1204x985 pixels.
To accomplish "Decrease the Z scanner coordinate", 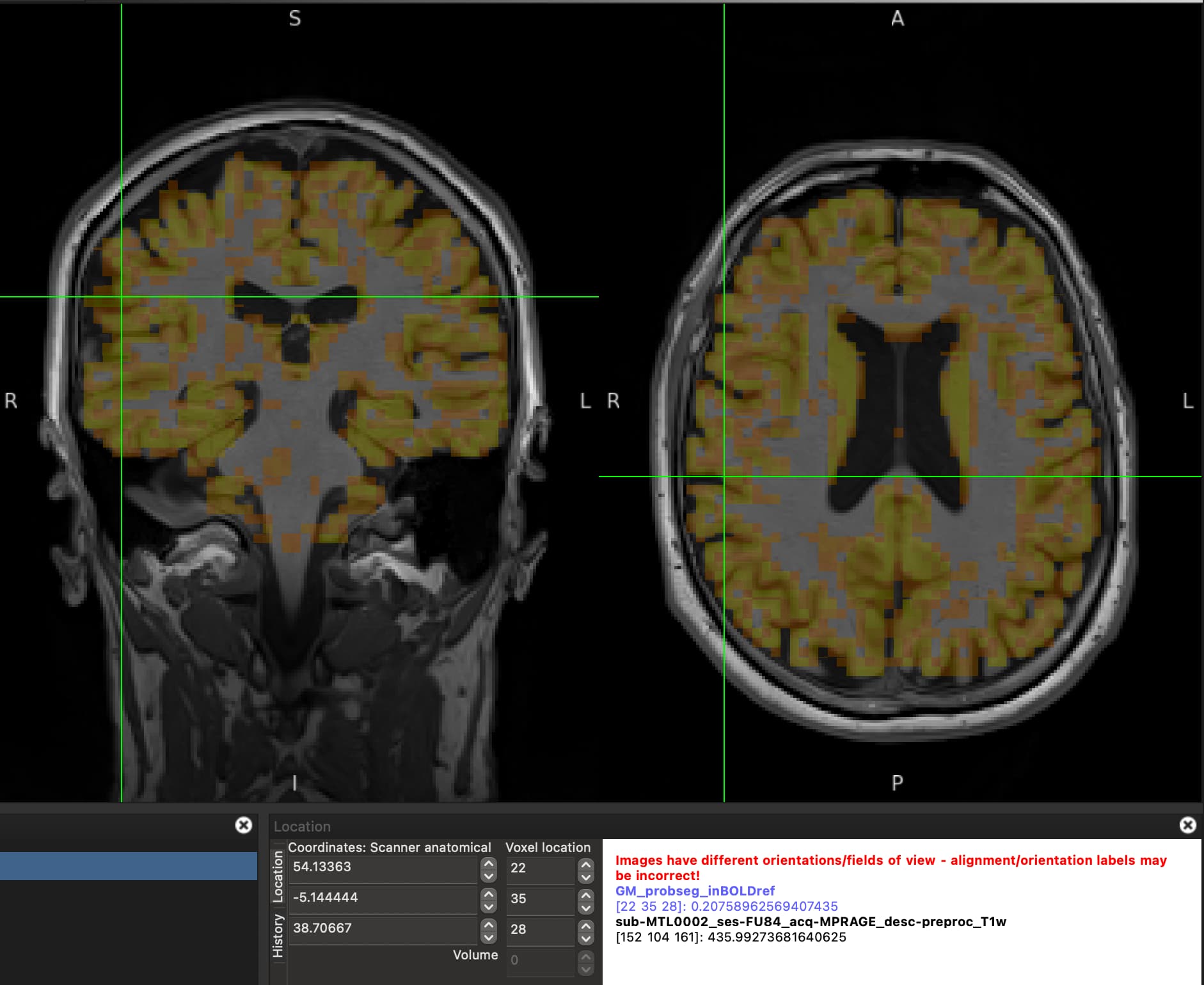I will tap(489, 938).
